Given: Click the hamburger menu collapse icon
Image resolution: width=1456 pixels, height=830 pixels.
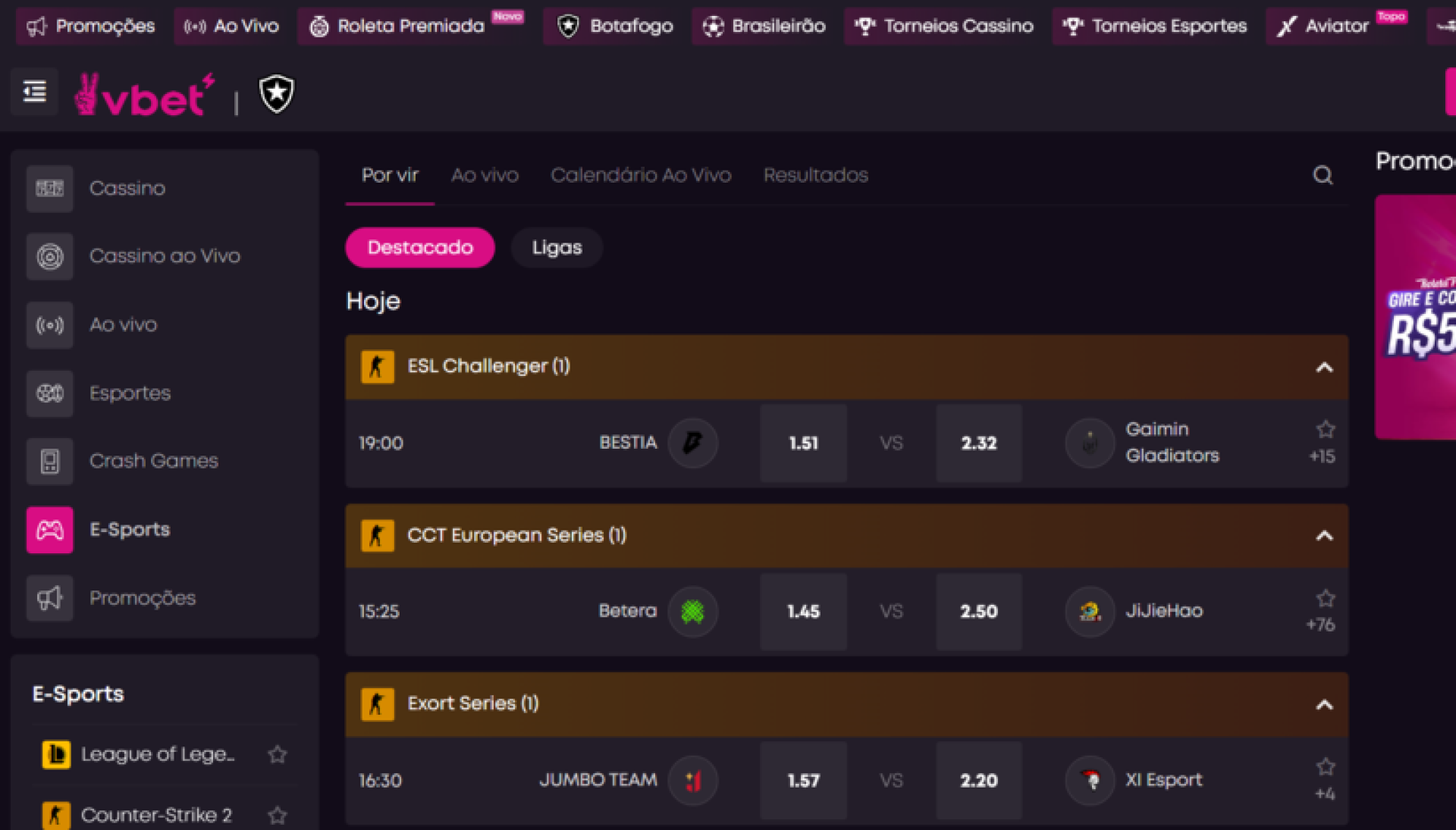Looking at the screenshot, I should click(34, 92).
